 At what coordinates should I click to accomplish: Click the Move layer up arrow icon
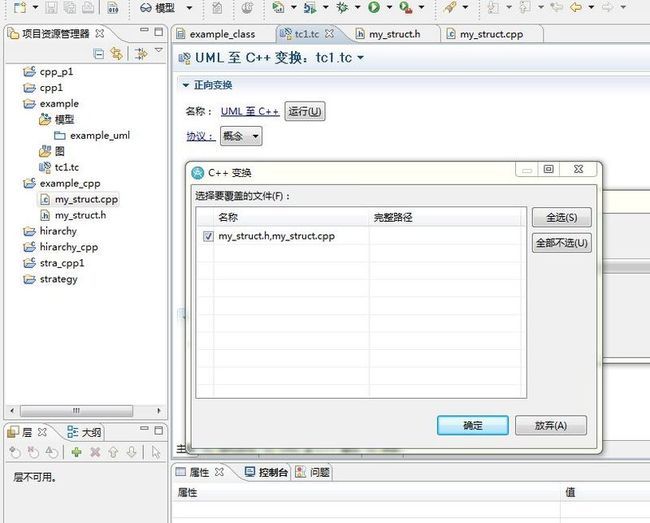coord(113,452)
